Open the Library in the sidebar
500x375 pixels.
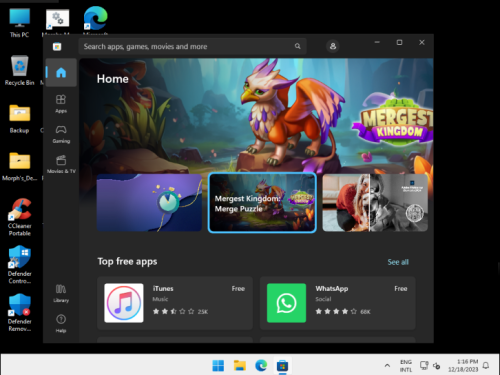click(61, 293)
